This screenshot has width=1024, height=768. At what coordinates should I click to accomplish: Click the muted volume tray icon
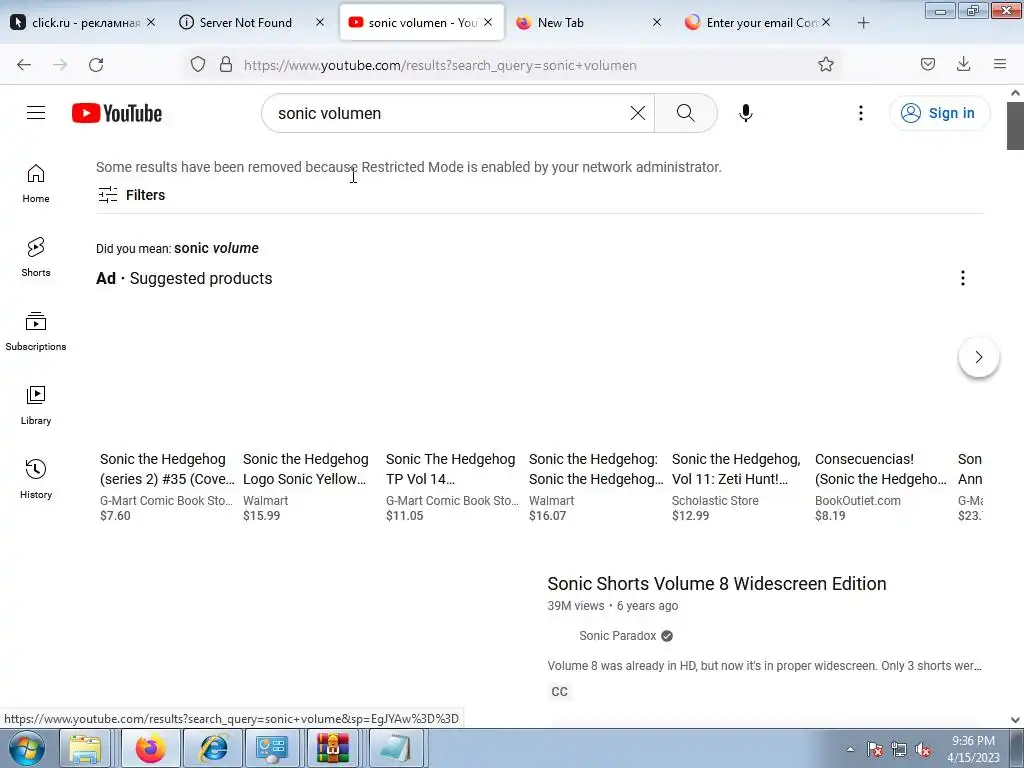(x=923, y=750)
